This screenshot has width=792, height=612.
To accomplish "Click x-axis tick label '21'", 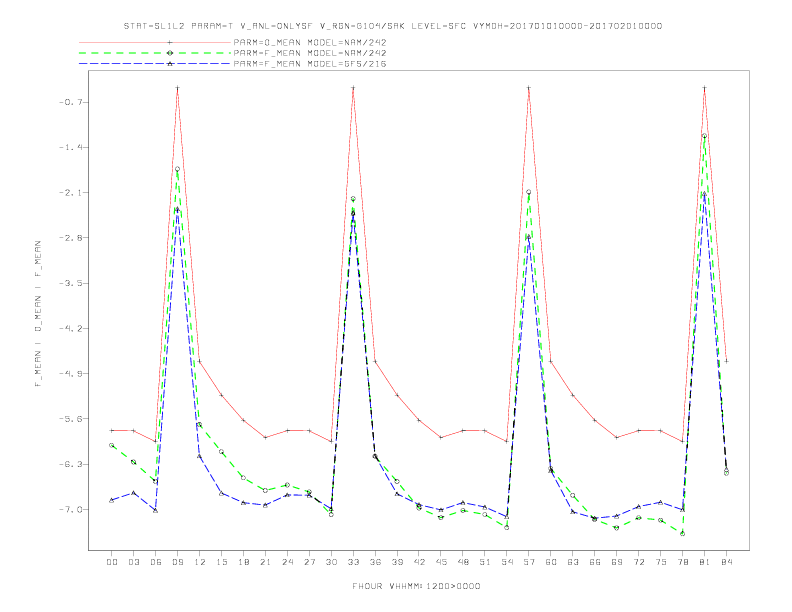I will [x=265, y=562].
